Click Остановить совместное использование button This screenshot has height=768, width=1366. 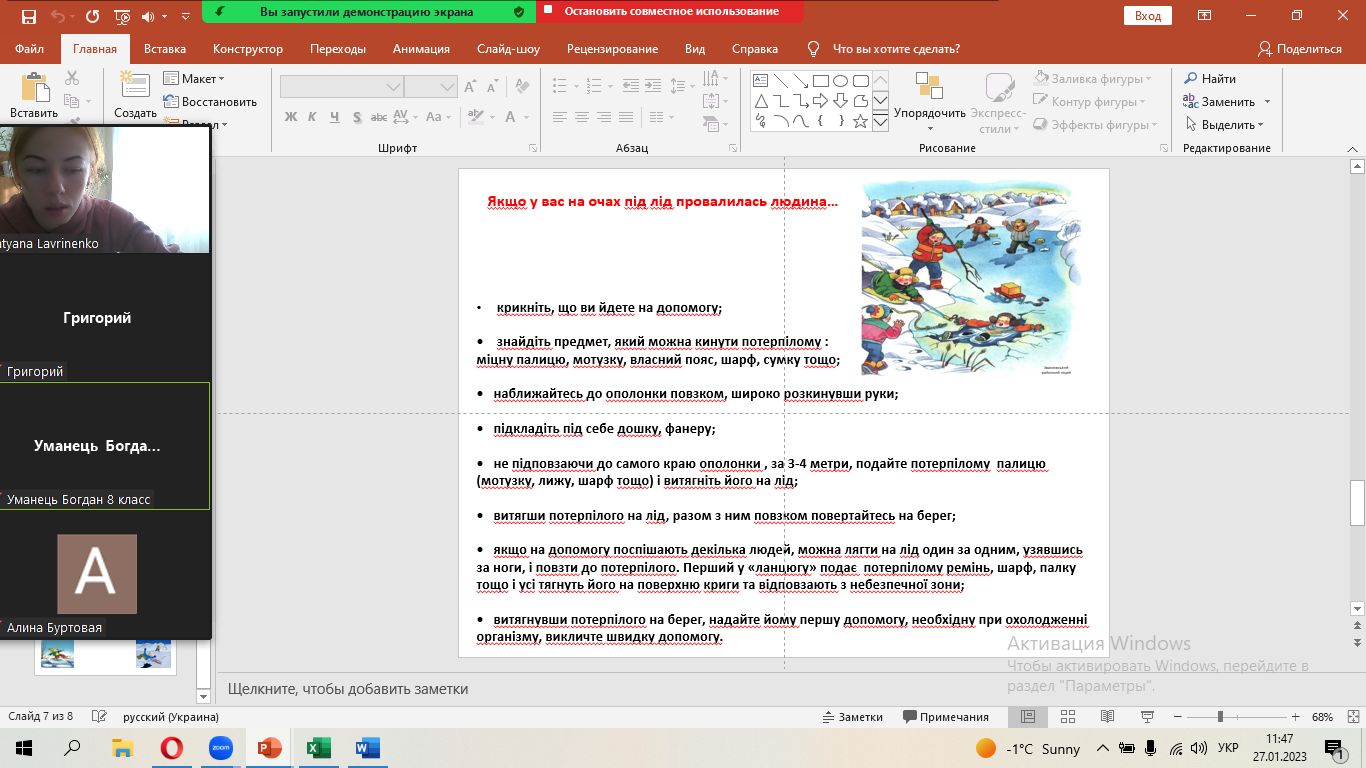670,12
